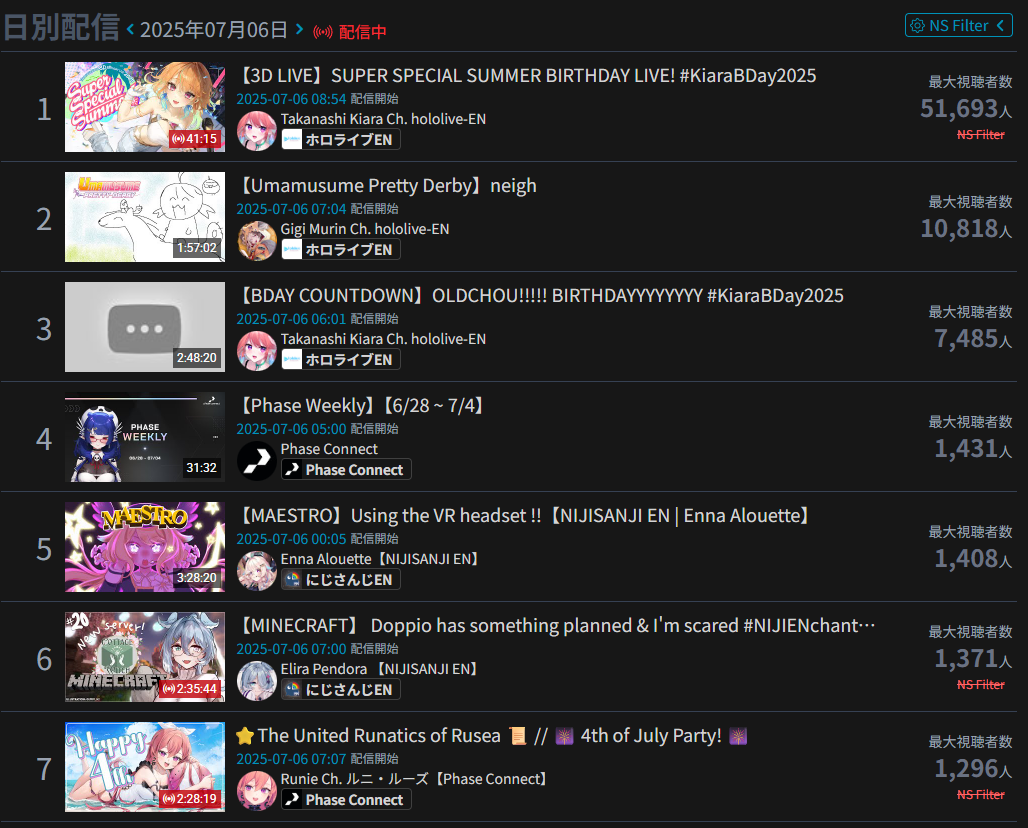
Task: Open the 3D LIVE Super Special Summer thumbnail
Action: [x=145, y=107]
